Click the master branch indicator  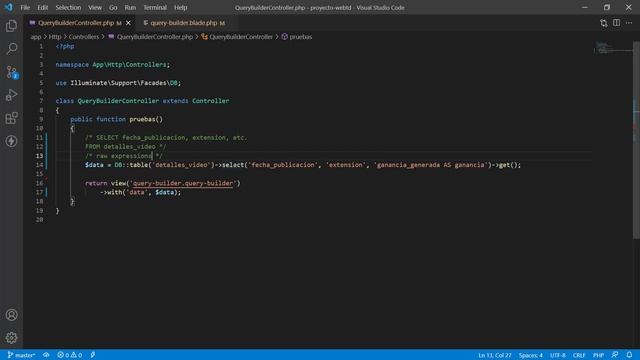21,355
